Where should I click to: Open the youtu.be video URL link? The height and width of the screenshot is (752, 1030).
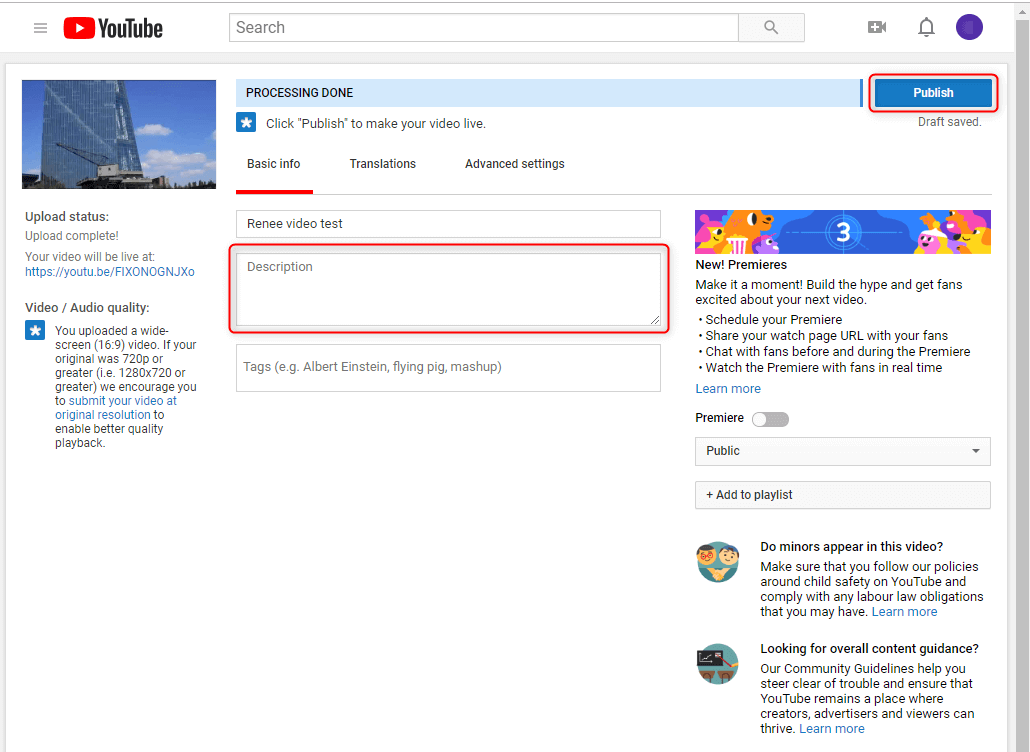[x=110, y=272]
